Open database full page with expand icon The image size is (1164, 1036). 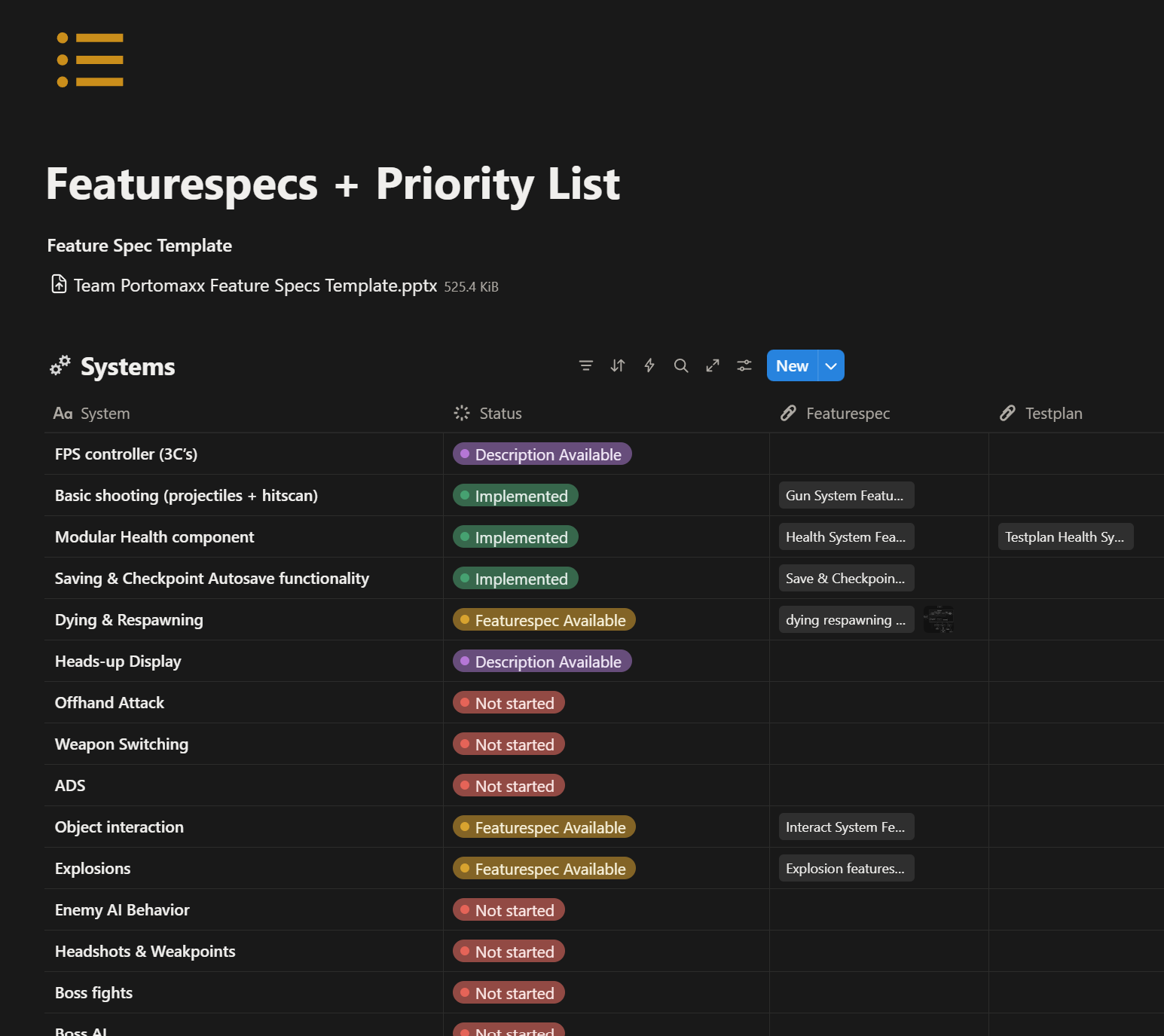click(713, 365)
